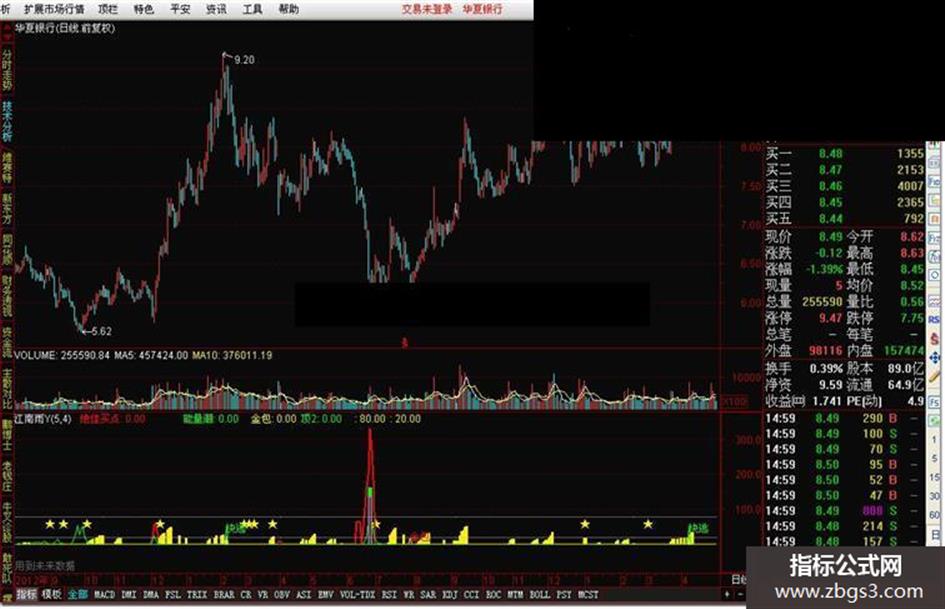Select the 15-minute period button
The width and height of the screenshot is (945, 609).
coord(934,477)
